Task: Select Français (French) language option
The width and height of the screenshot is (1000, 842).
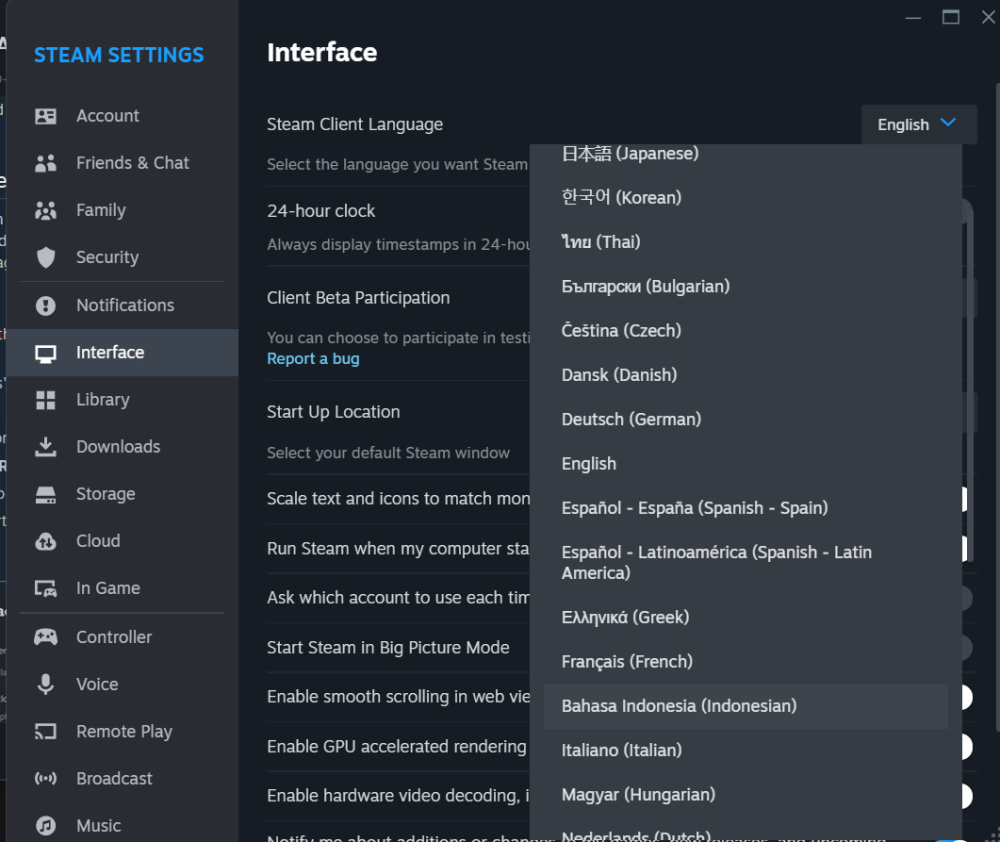Action: pyautogui.click(x=627, y=662)
